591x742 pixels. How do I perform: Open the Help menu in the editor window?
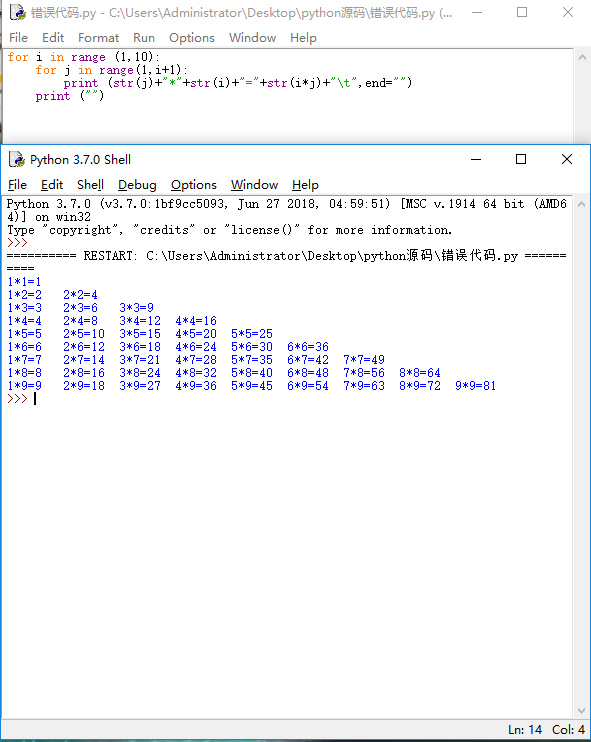303,38
